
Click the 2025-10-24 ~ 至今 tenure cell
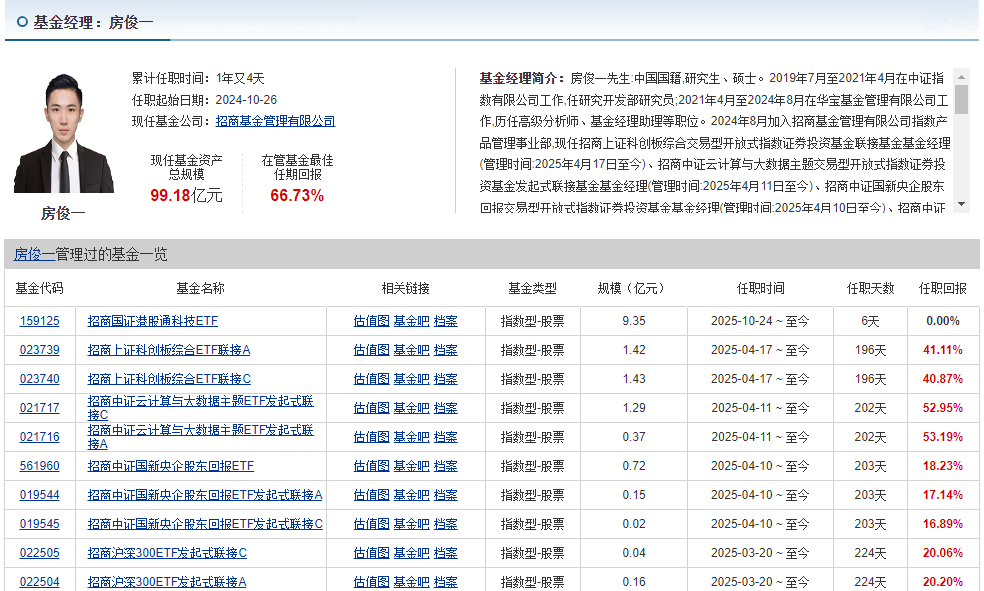point(760,321)
